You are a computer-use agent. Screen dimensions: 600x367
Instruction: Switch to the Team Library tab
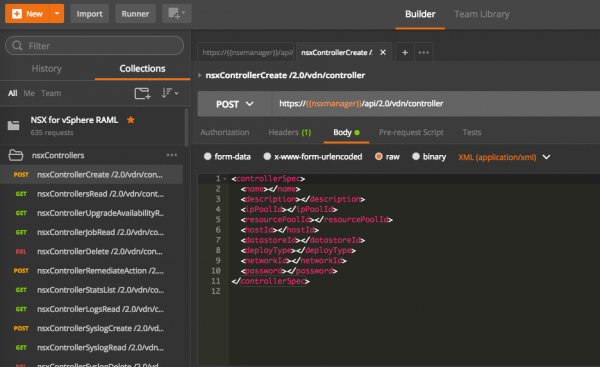[x=482, y=14]
